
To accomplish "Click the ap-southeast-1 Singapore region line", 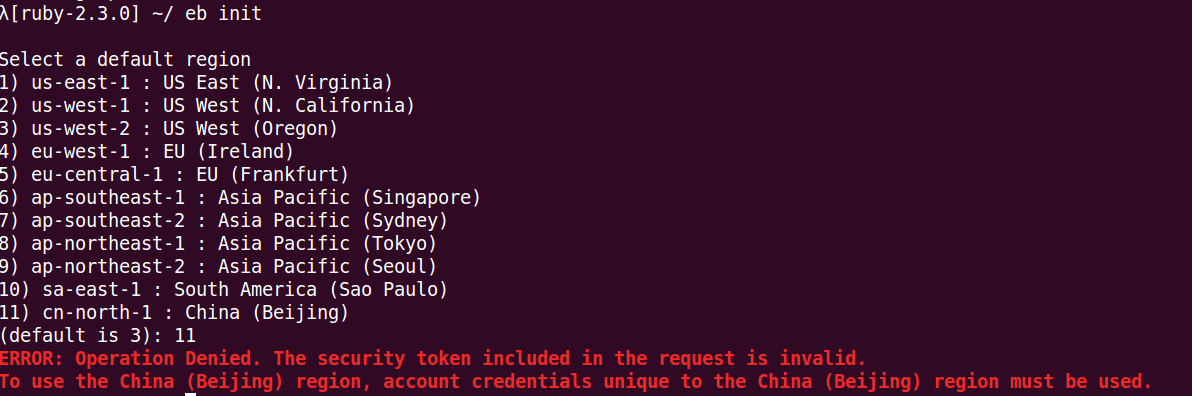I will pos(240,198).
